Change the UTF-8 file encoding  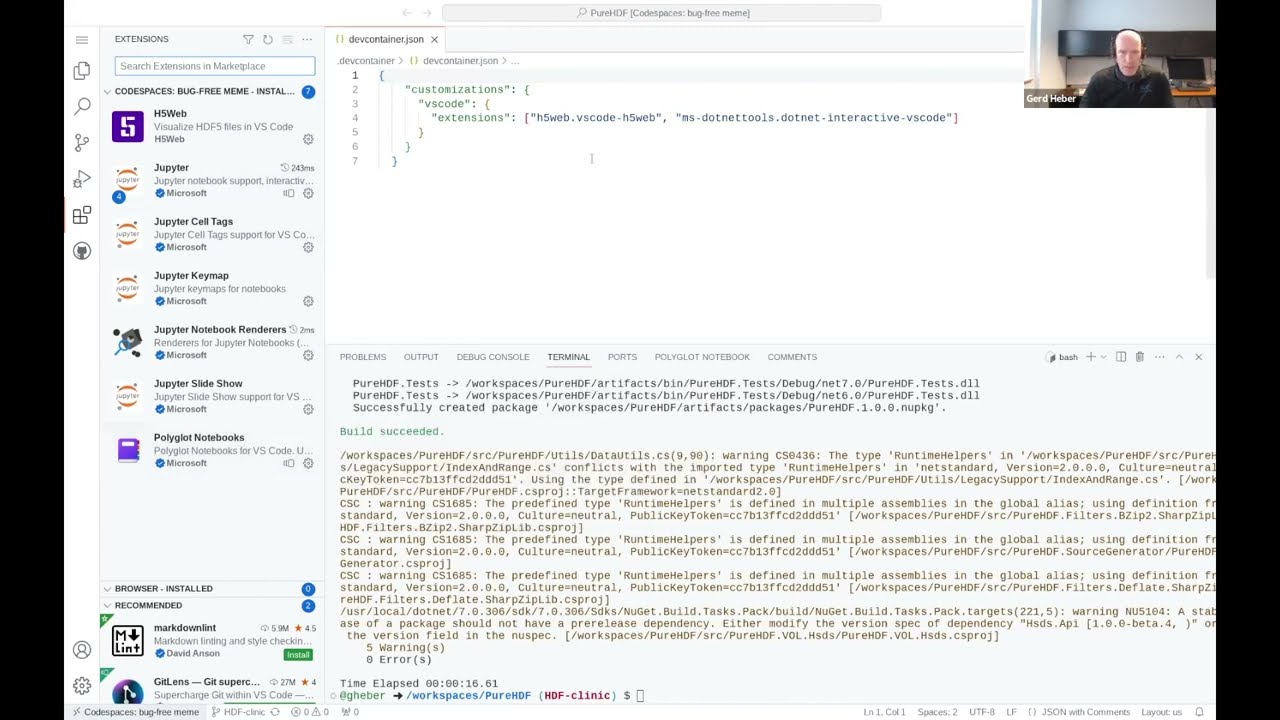(x=982, y=712)
